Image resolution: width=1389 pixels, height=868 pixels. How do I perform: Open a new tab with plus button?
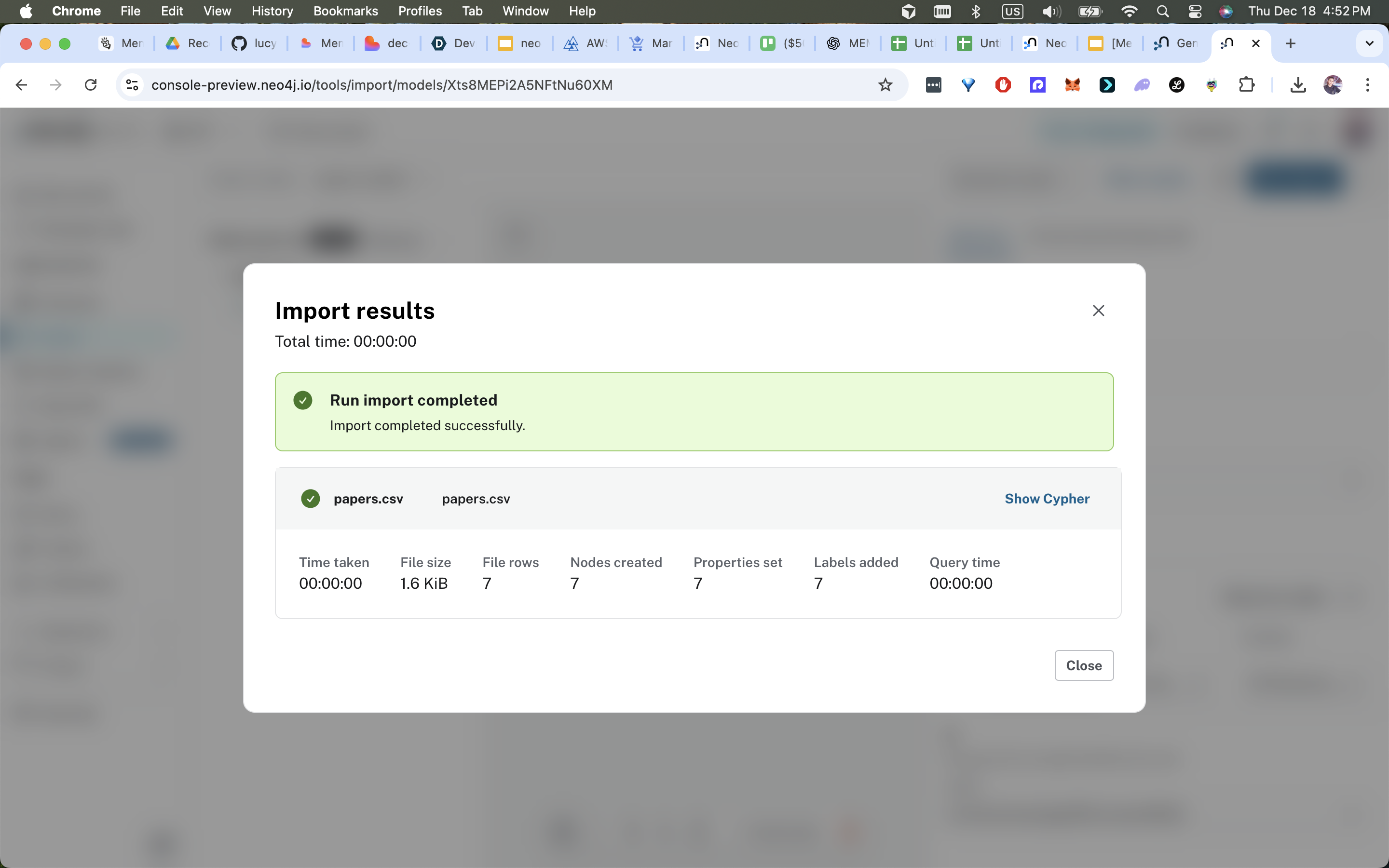click(x=1290, y=43)
